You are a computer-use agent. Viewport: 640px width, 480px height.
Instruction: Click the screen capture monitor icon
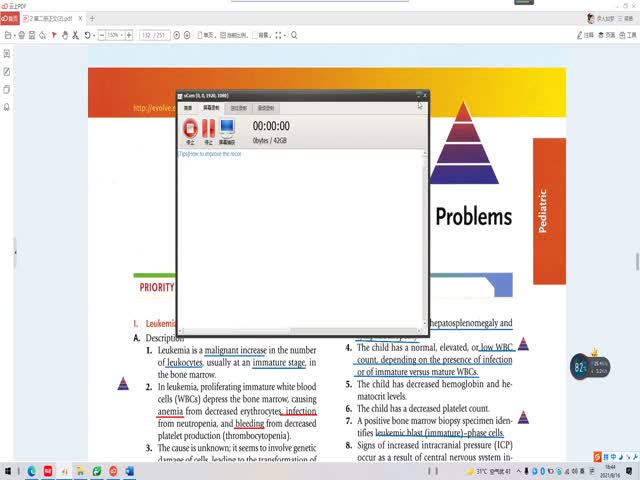tap(227, 129)
